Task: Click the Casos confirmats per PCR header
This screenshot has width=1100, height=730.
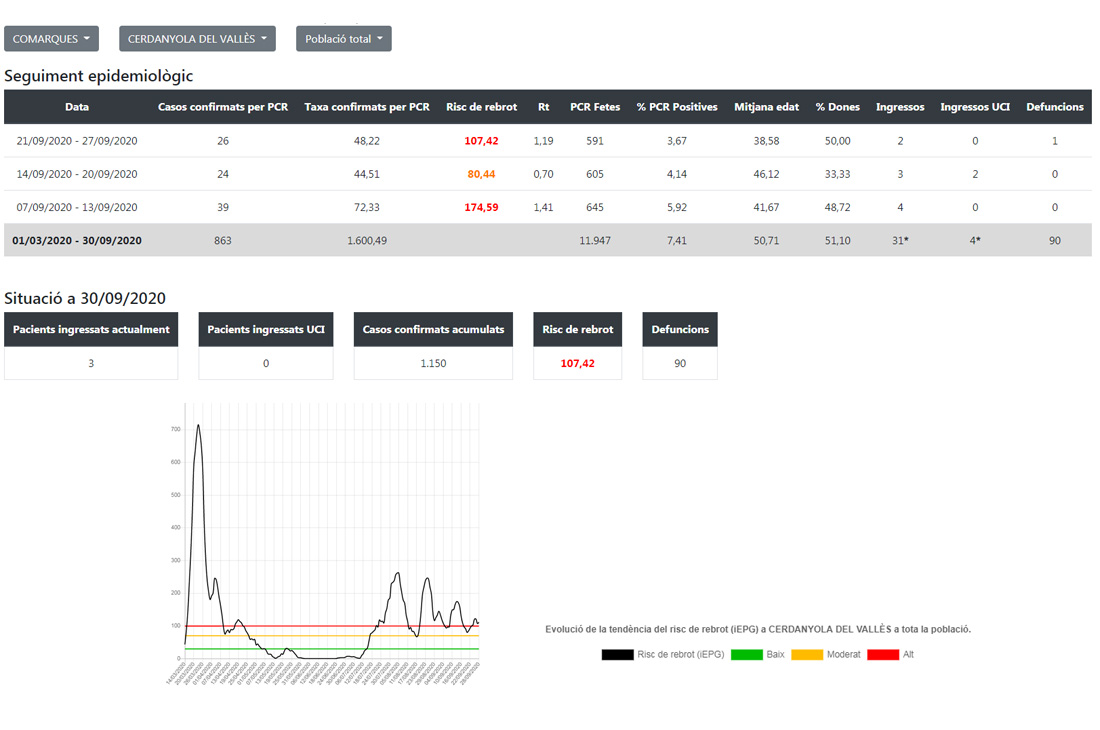Action: pos(223,107)
